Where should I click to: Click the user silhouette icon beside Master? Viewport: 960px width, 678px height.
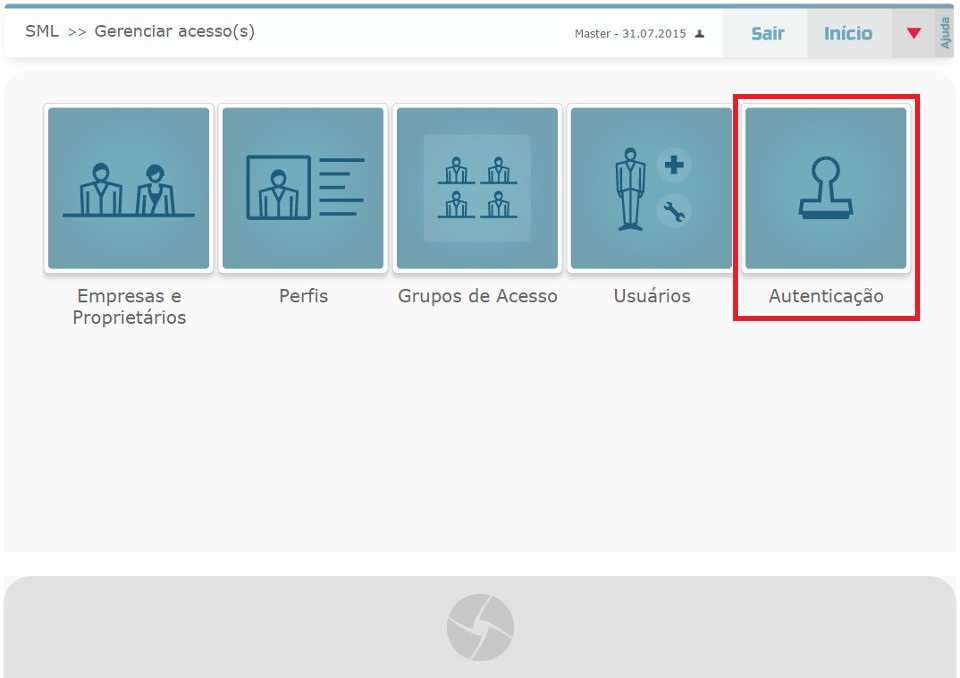pyautogui.click(x=700, y=34)
